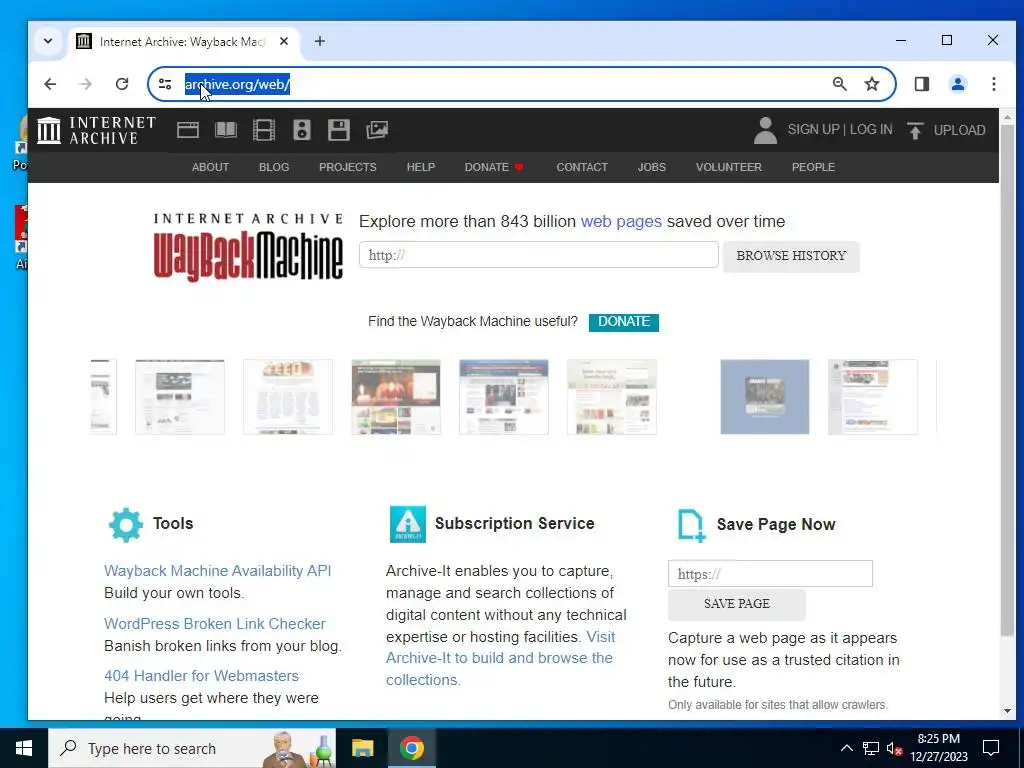Open the PROJECTS menu item
This screenshot has height=768, width=1024.
pyautogui.click(x=347, y=167)
